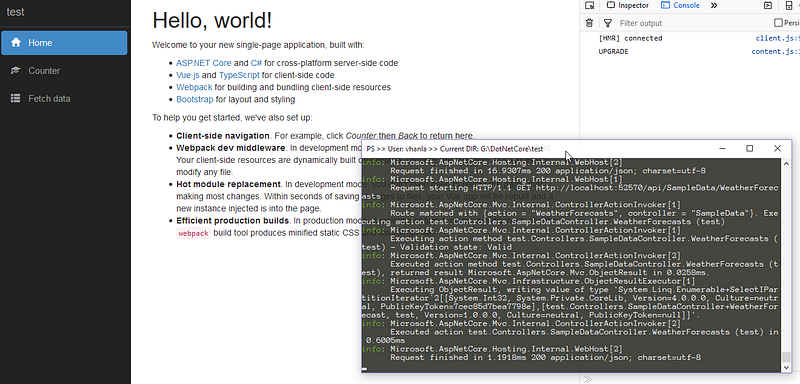Follow the ASP.NET Core link

[x=204, y=63]
